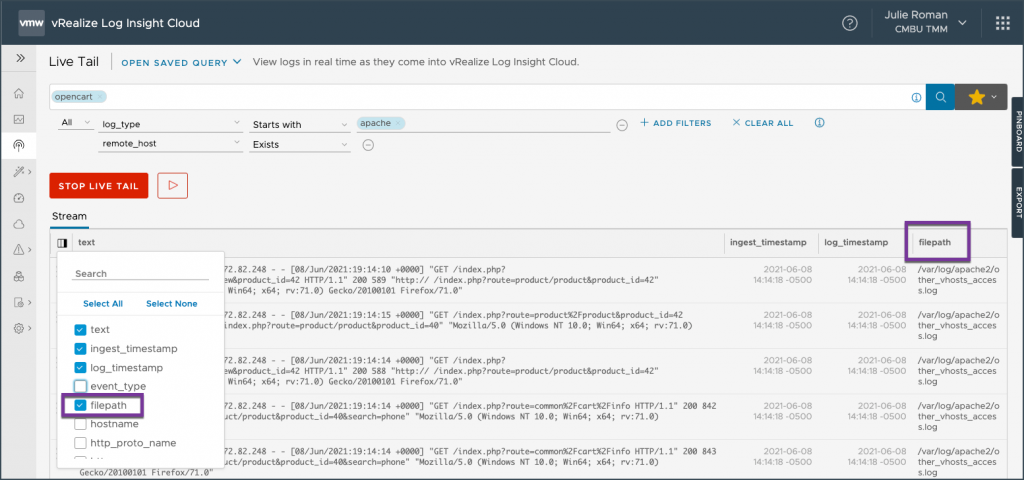1024x480 pixels.
Task: Remove the apache filter value tag
Action: point(398,123)
